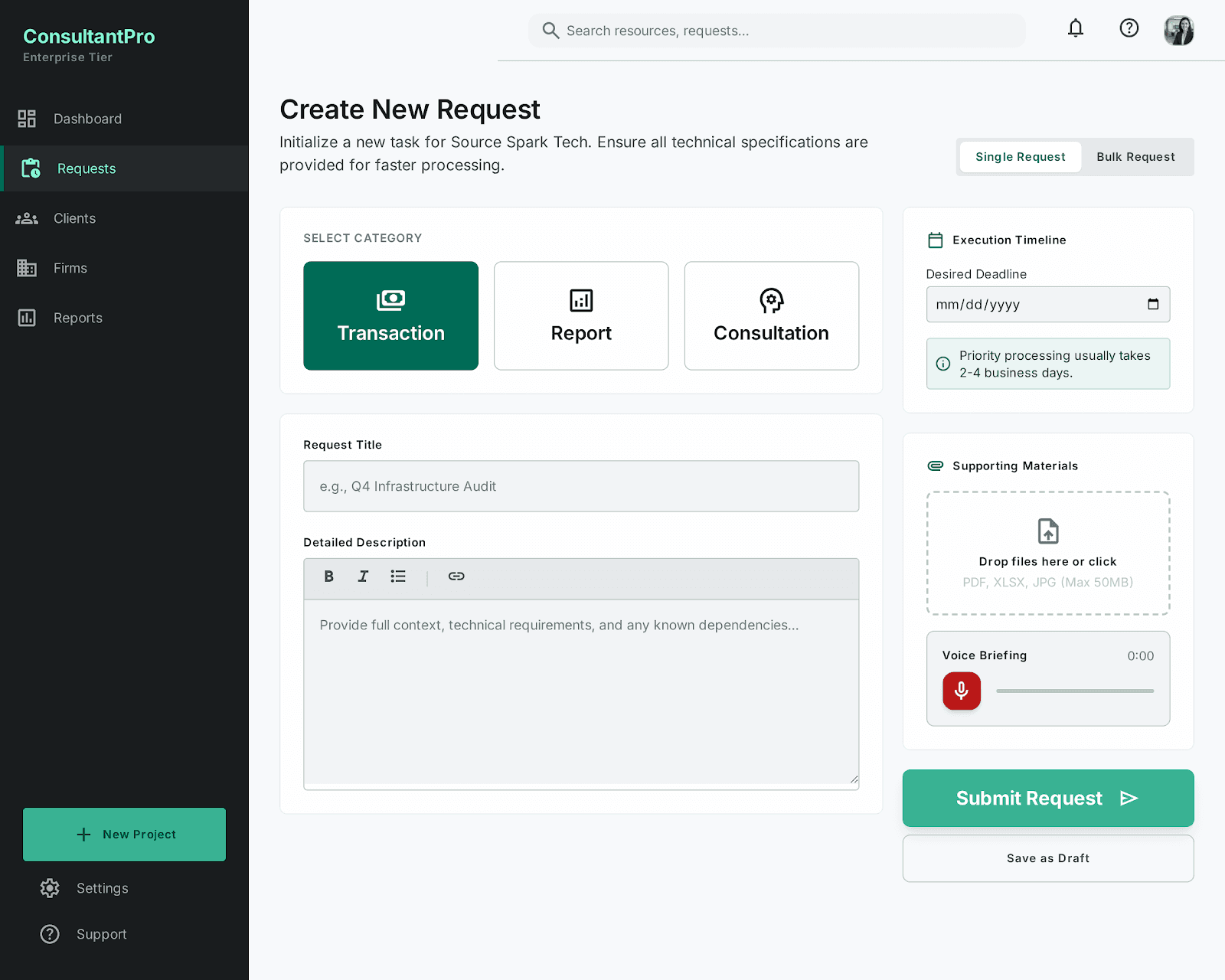Open the Desired Deadline date field

(x=1048, y=305)
